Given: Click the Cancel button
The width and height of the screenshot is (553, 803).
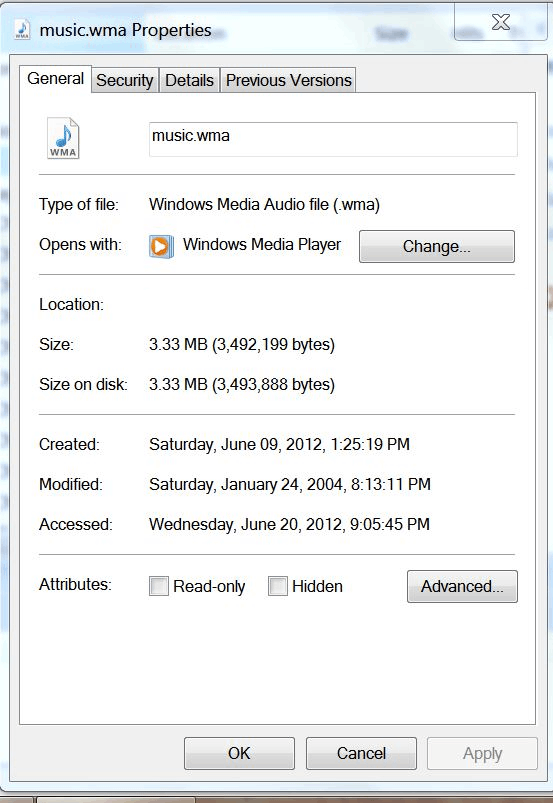Looking at the screenshot, I should coord(361,753).
